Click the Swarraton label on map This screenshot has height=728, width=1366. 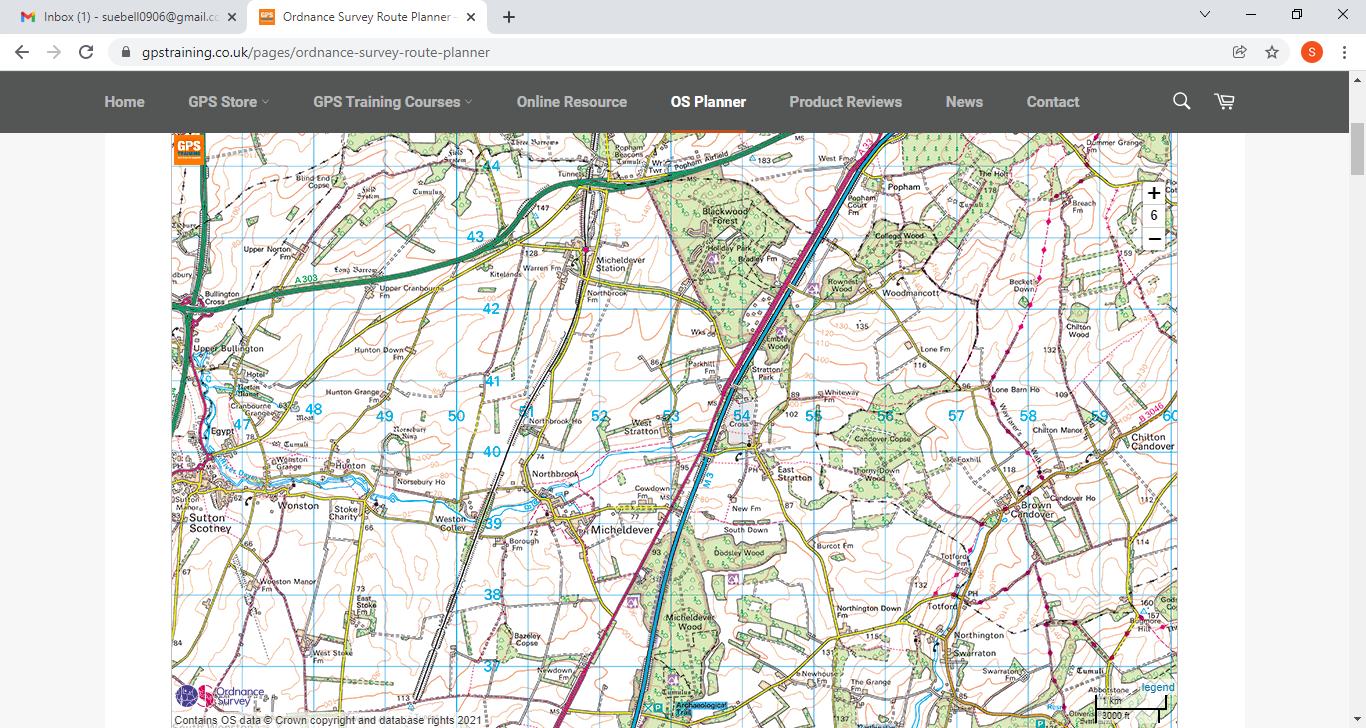(973, 652)
